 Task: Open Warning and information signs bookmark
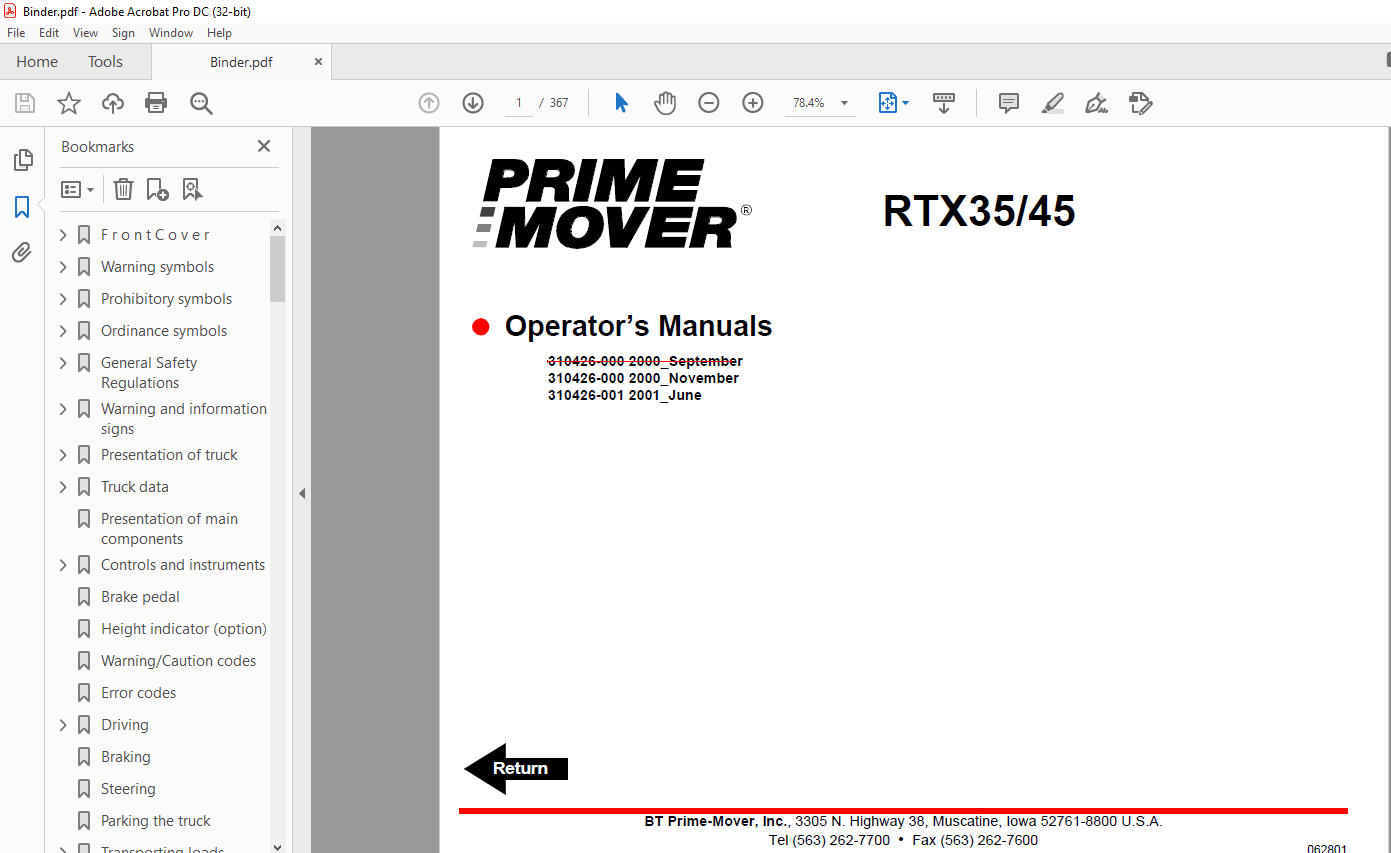[x=184, y=419]
